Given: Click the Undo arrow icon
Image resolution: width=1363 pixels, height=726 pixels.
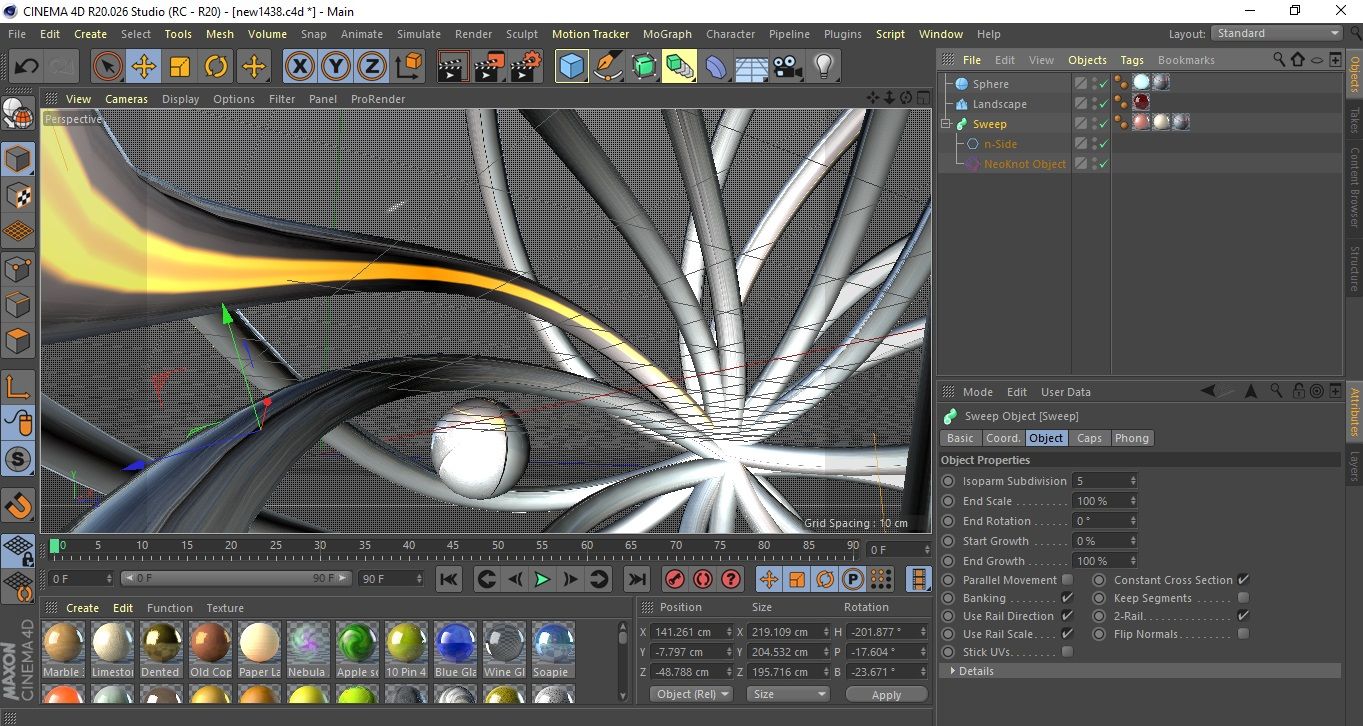Looking at the screenshot, I should [27, 67].
